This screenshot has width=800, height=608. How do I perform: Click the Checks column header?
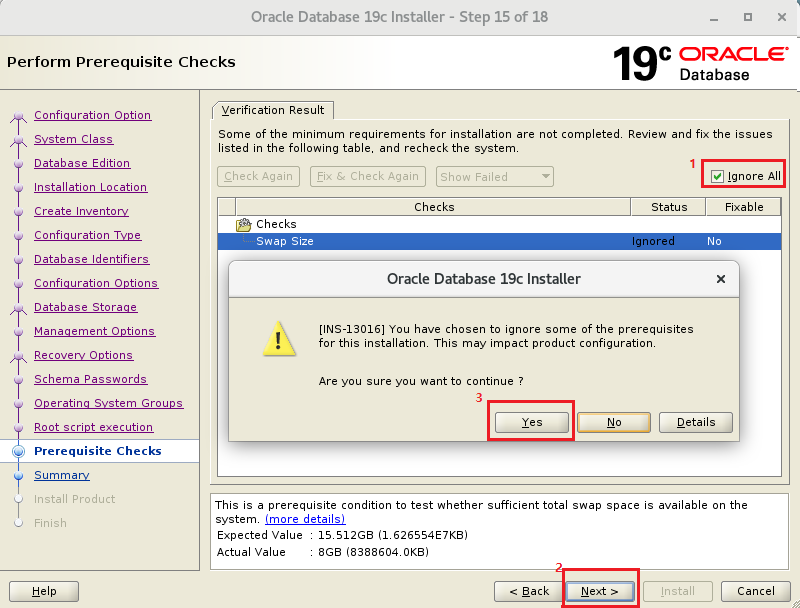pyautogui.click(x=434, y=207)
